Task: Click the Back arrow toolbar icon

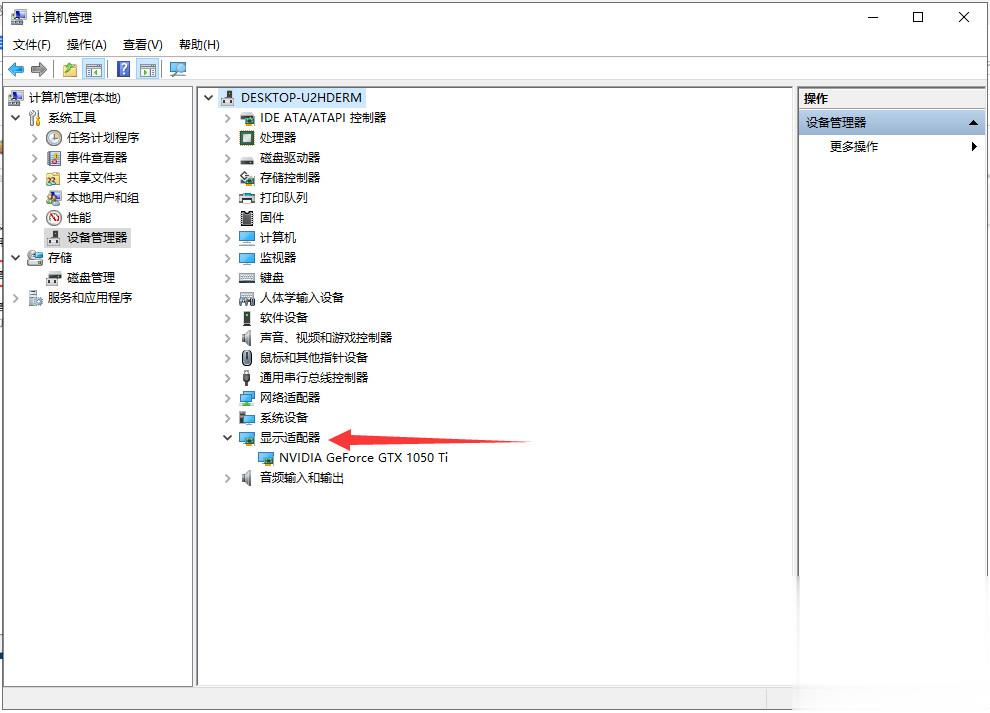Action: pyautogui.click(x=16, y=69)
